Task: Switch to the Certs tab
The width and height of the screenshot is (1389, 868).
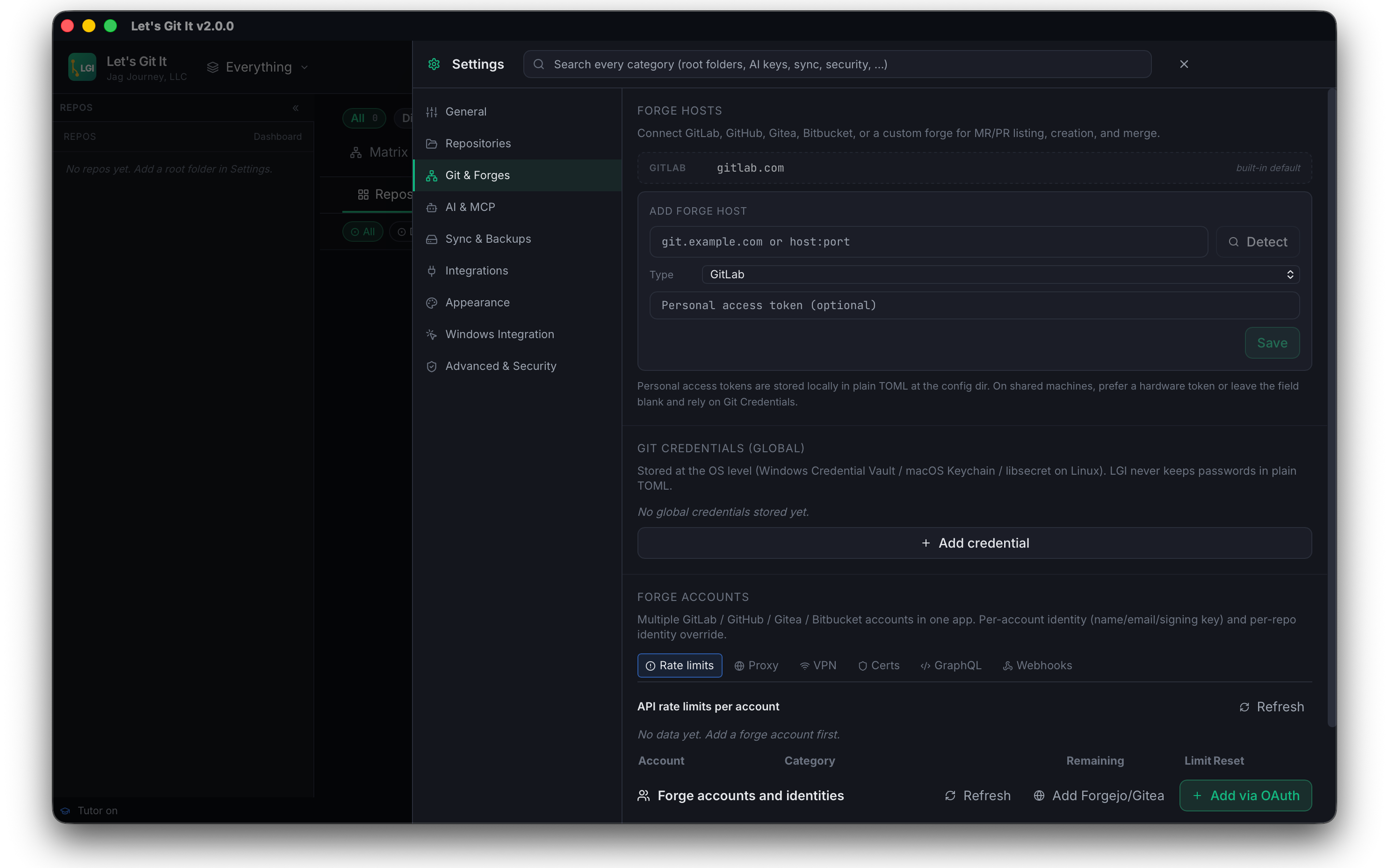Action: 879,665
